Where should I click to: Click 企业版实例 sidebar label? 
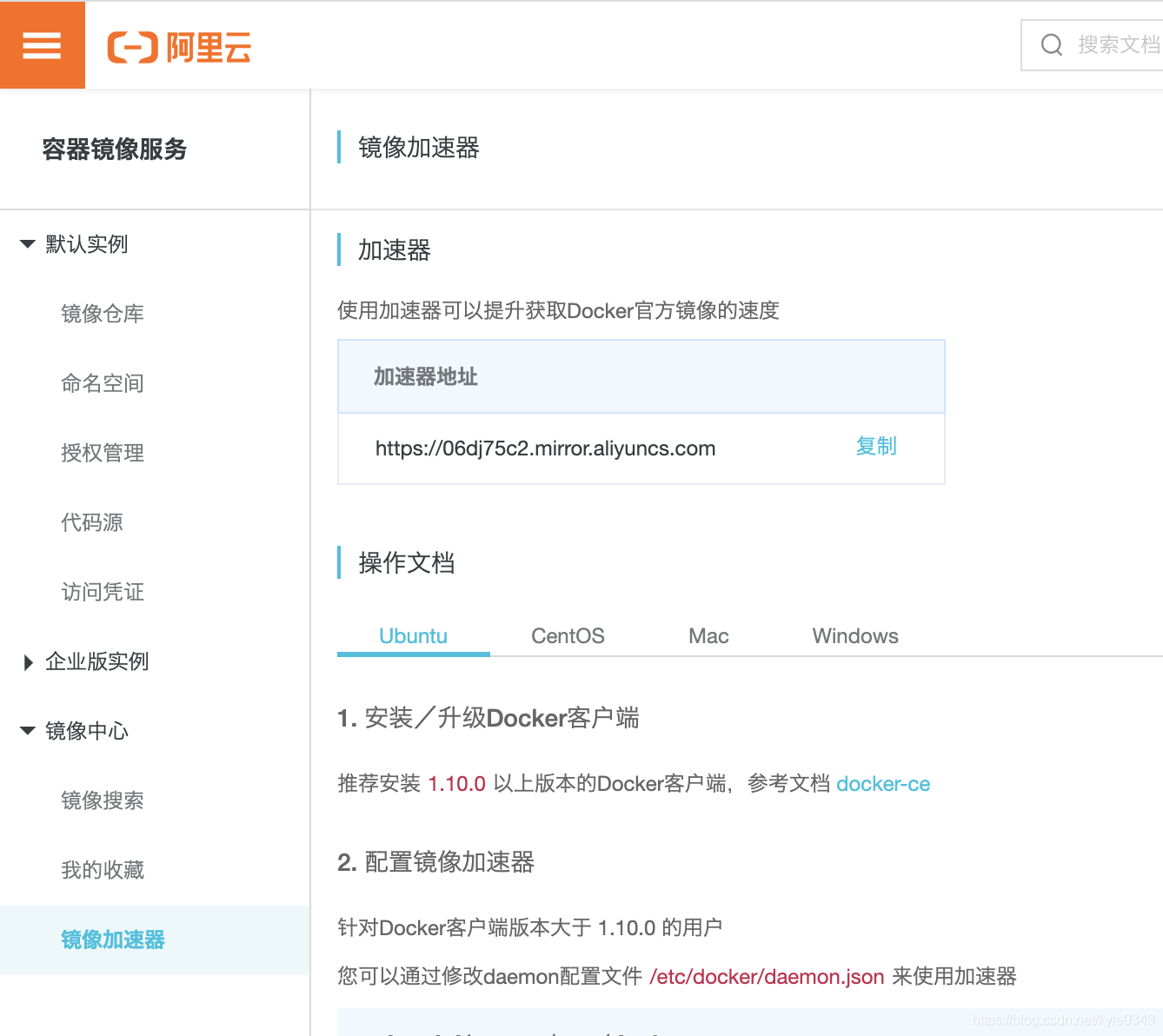coord(97,661)
